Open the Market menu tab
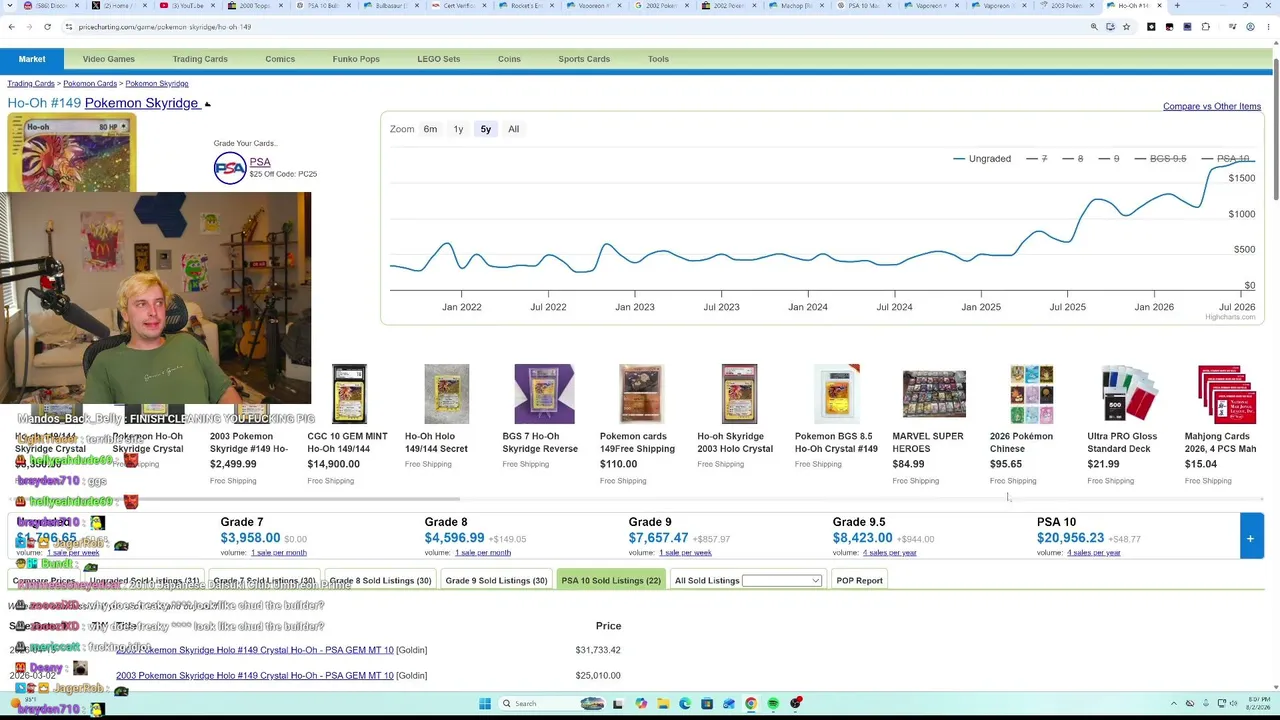The height and width of the screenshot is (720, 1280). (32, 59)
